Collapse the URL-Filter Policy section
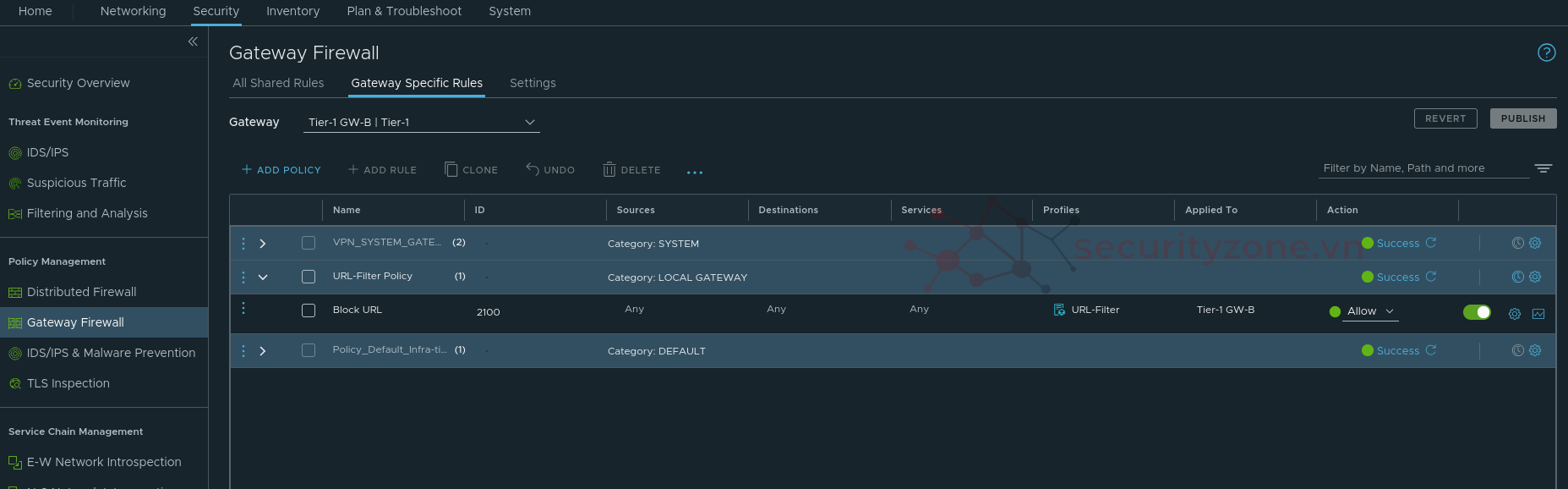The image size is (1568, 489). click(x=263, y=277)
